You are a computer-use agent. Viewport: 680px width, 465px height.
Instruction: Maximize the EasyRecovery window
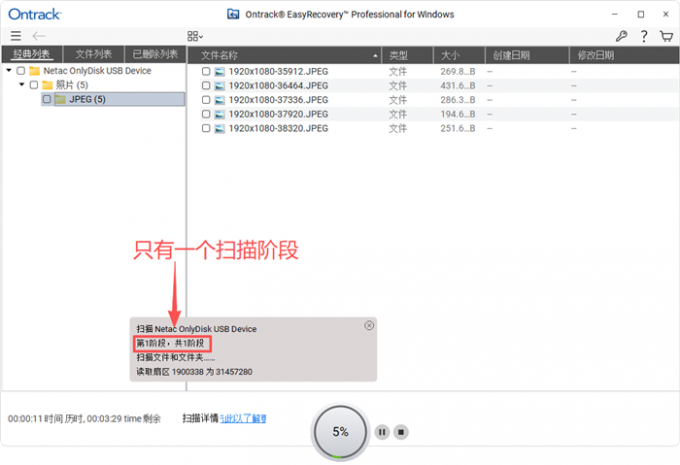pyautogui.click(x=641, y=14)
